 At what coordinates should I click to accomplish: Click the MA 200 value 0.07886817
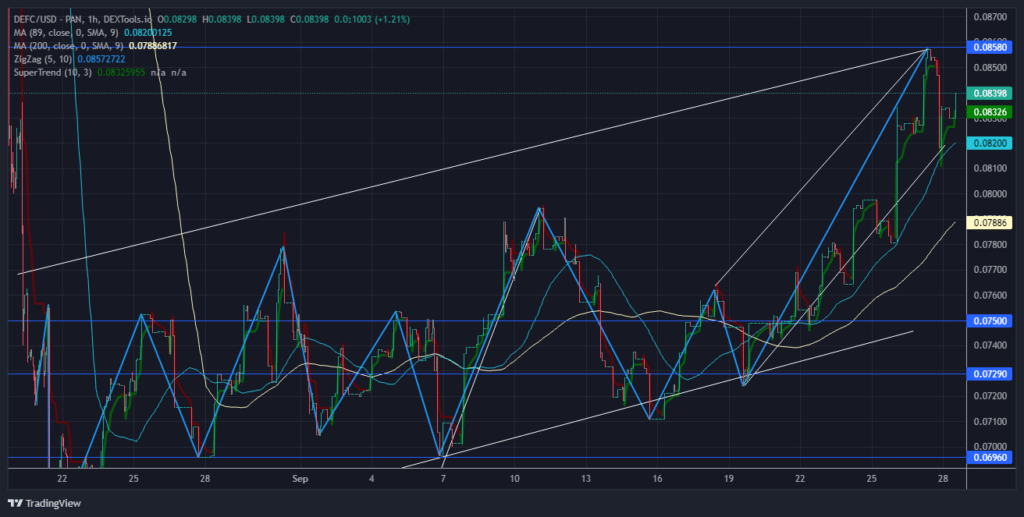153,46
